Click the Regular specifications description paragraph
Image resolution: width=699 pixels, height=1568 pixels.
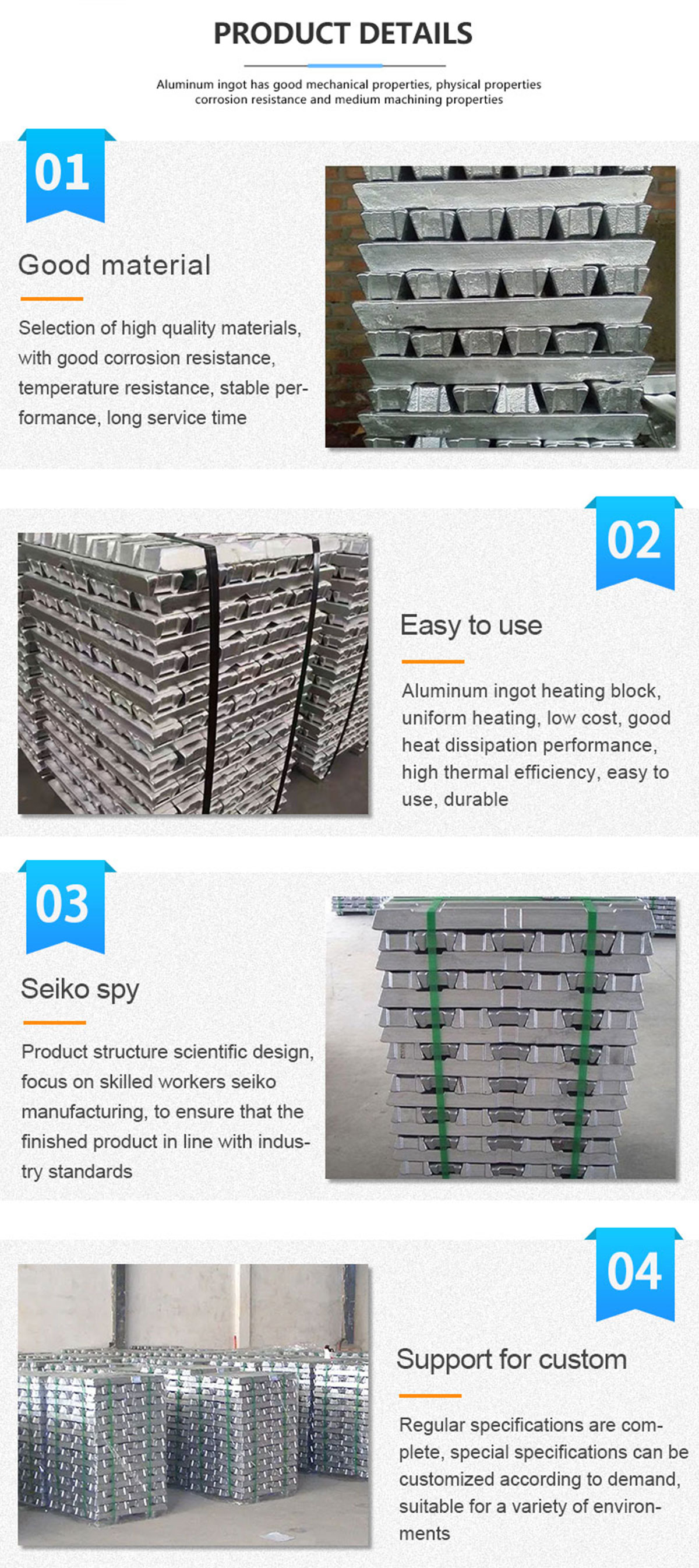coord(544,1478)
